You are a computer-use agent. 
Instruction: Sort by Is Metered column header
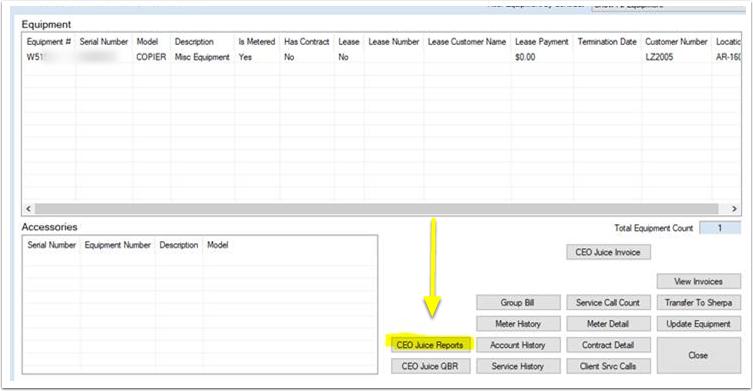(257, 42)
